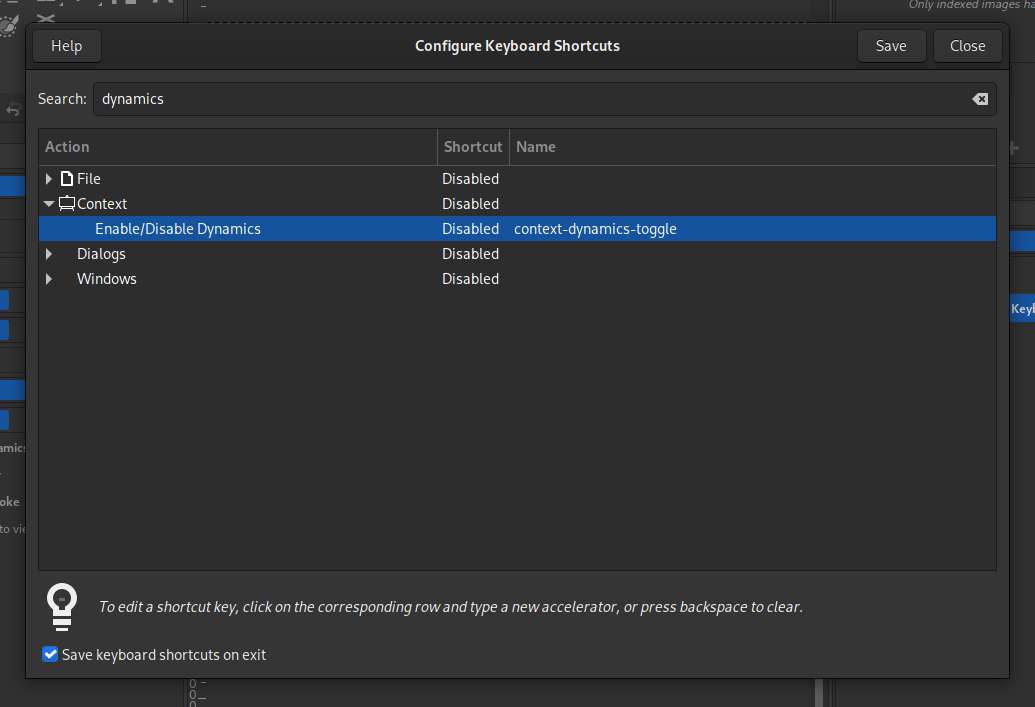Sort actions by the Shortcut column
Screen dimensions: 1035x707
[x=472, y=146]
